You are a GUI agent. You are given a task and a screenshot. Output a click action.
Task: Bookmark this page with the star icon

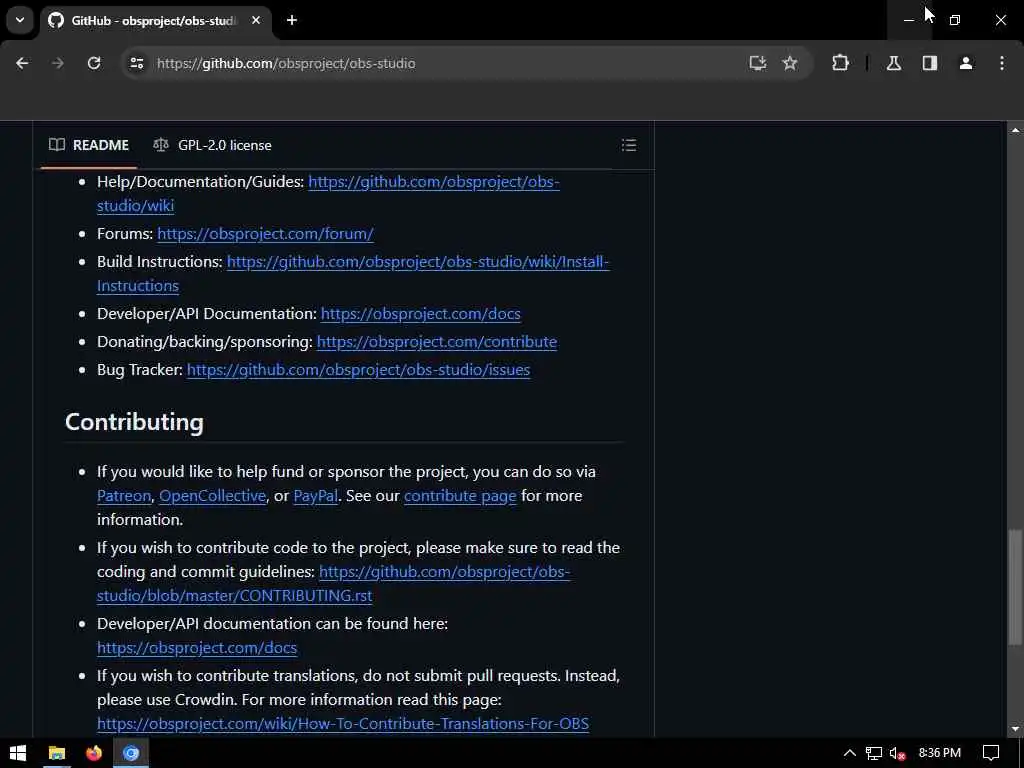[790, 63]
